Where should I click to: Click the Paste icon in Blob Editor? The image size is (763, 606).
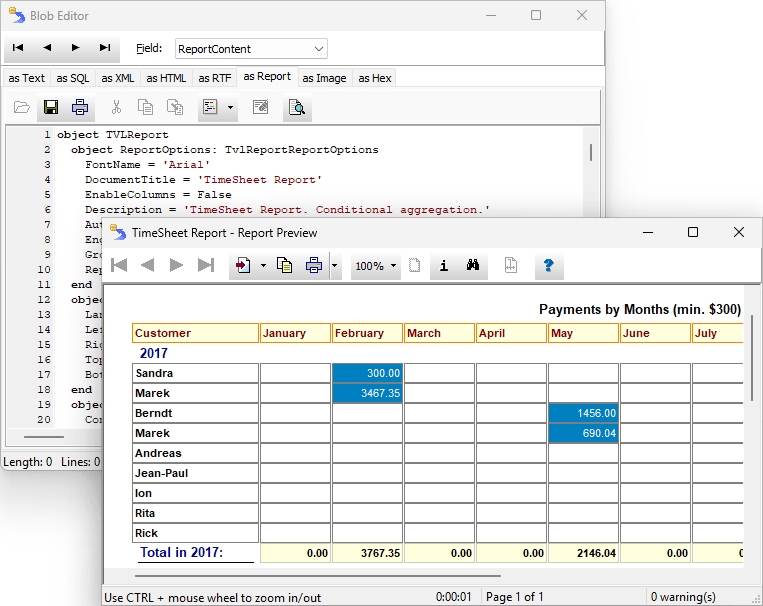point(175,107)
